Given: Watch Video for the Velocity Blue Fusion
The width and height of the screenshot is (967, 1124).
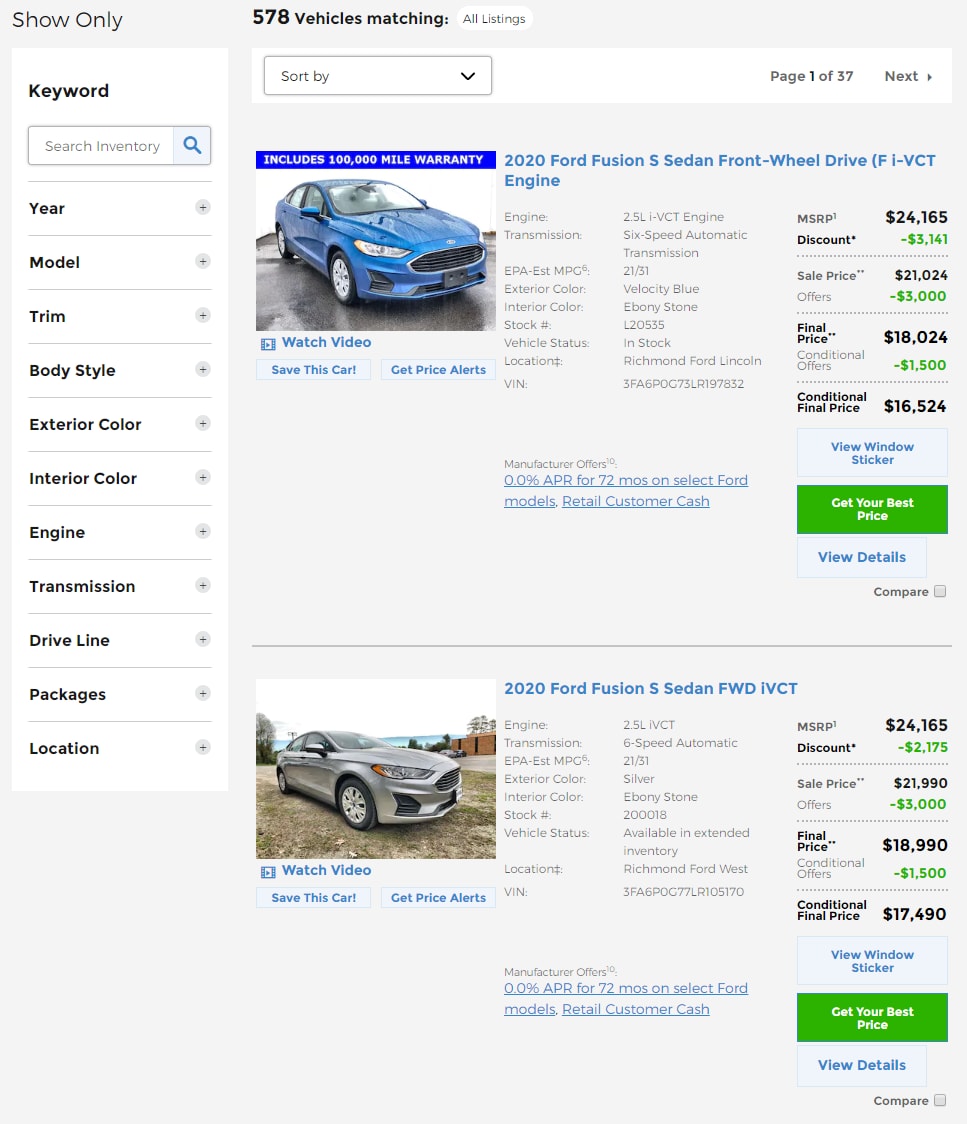Looking at the screenshot, I should pos(326,343).
